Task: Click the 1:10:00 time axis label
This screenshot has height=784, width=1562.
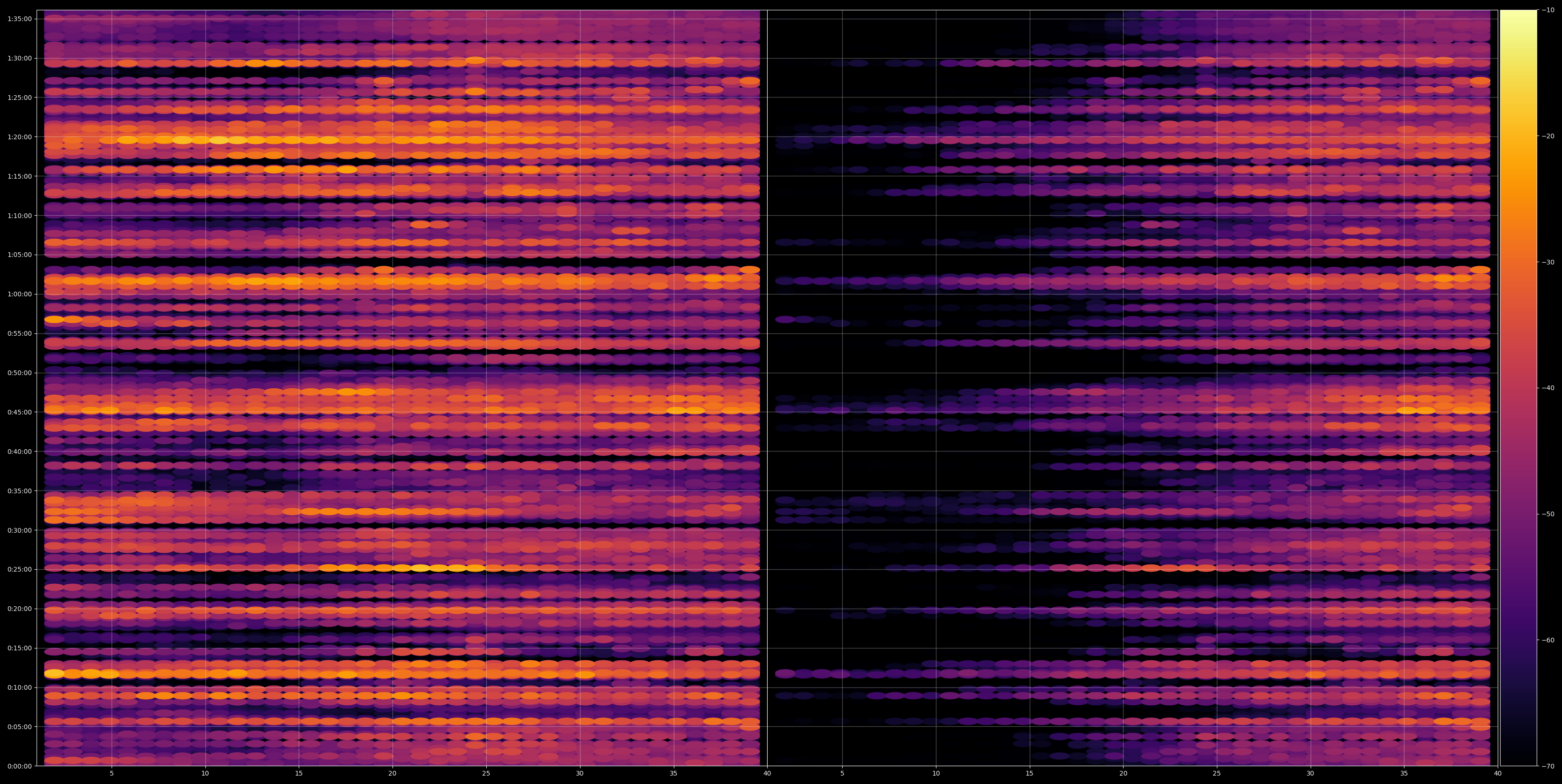Action: coord(19,216)
